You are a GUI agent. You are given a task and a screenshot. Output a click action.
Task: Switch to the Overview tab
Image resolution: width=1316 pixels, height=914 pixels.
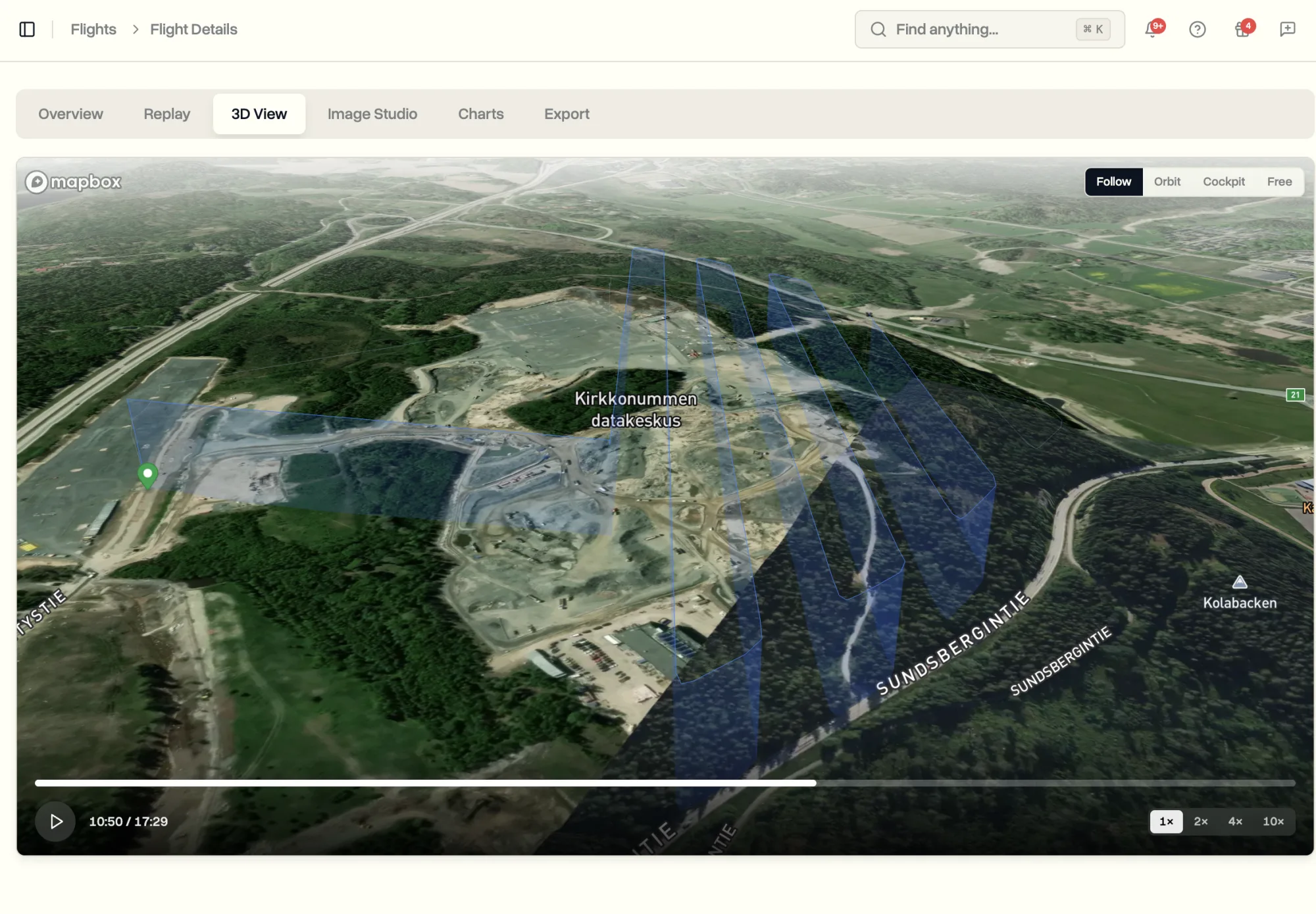(x=70, y=114)
